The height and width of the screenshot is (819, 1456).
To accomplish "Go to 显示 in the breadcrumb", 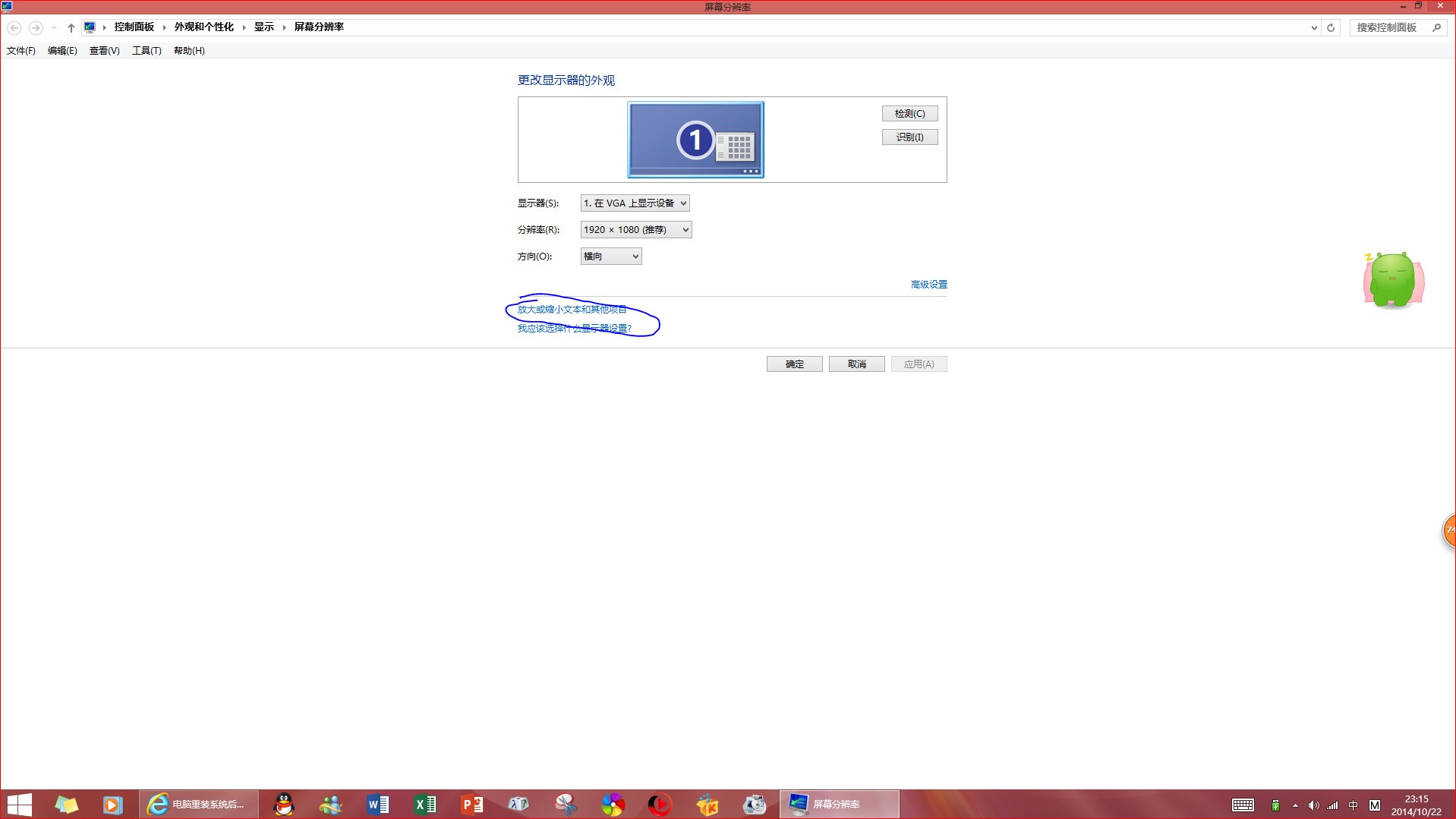I will click(264, 27).
